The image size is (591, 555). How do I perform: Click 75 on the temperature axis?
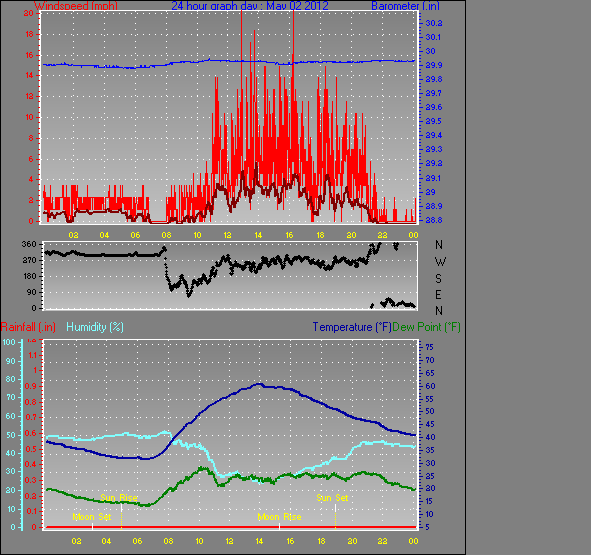tap(430, 347)
